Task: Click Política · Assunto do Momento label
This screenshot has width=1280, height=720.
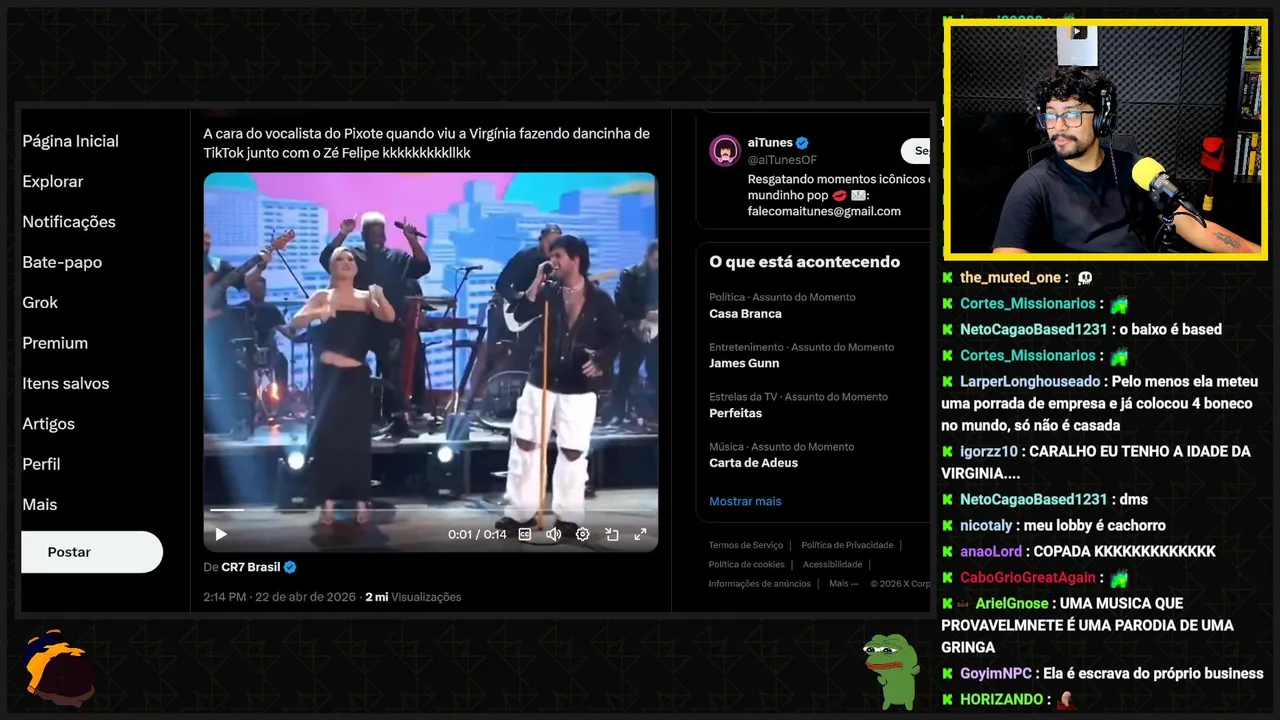Action: pos(782,297)
